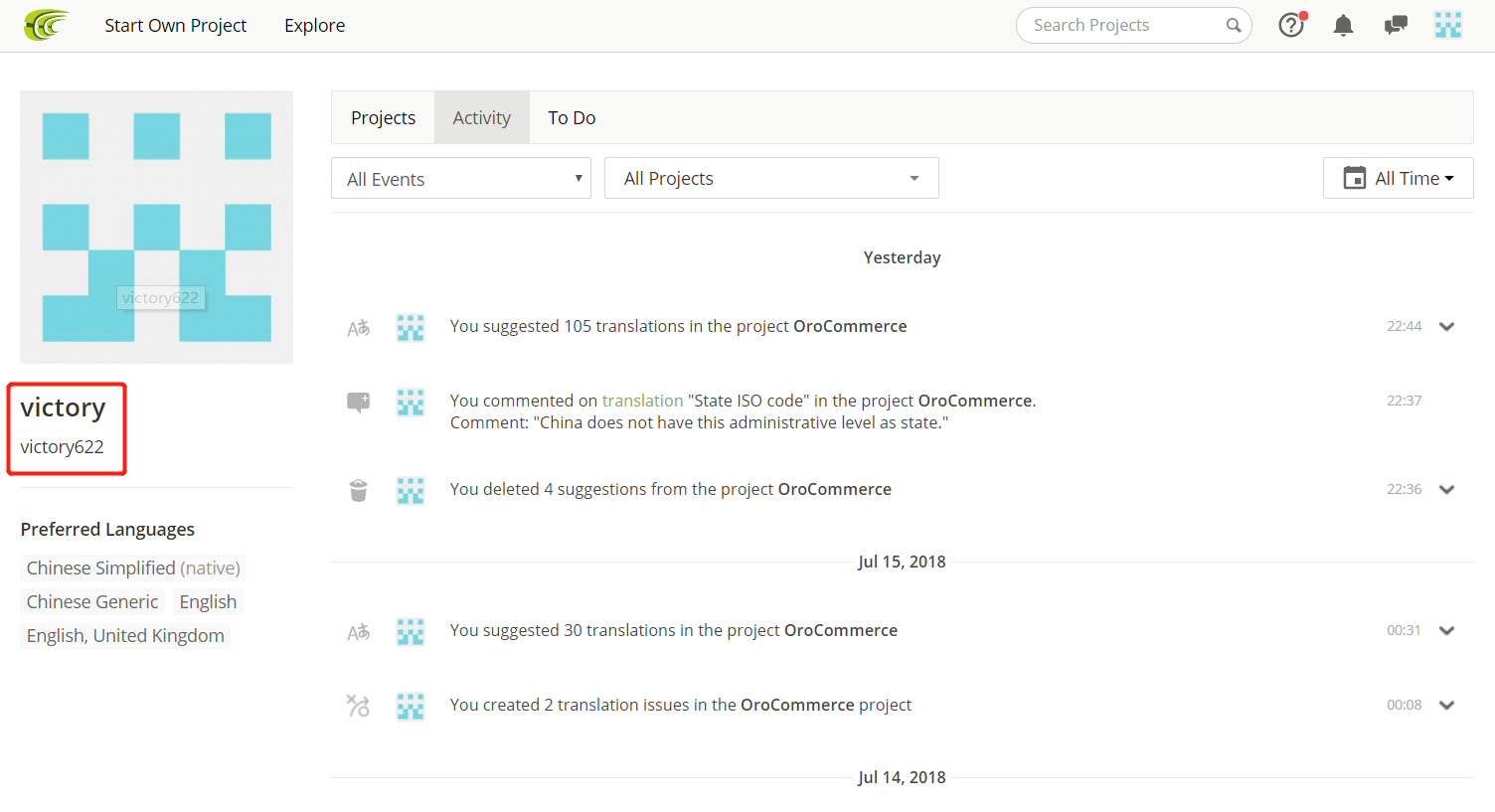Click the search magnifier icon
Image resolution: width=1495 pixels, height=812 pixels.
1234,25
